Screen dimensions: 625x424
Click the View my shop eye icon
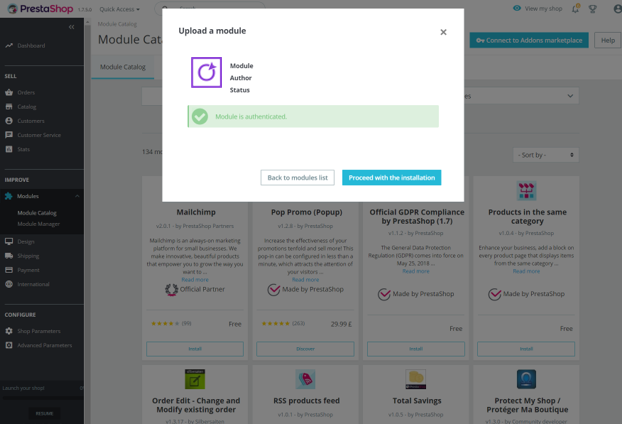[x=517, y=8]
